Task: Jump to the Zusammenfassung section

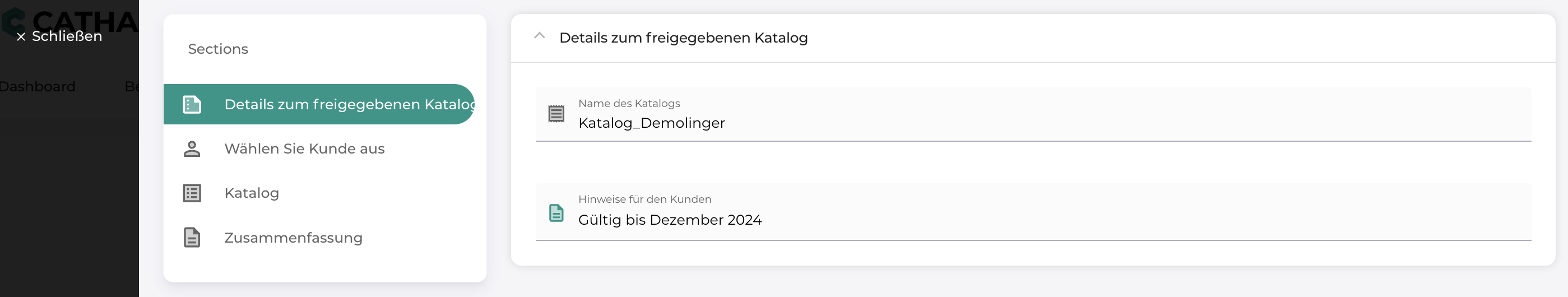Action: click(x=293, y=238)
